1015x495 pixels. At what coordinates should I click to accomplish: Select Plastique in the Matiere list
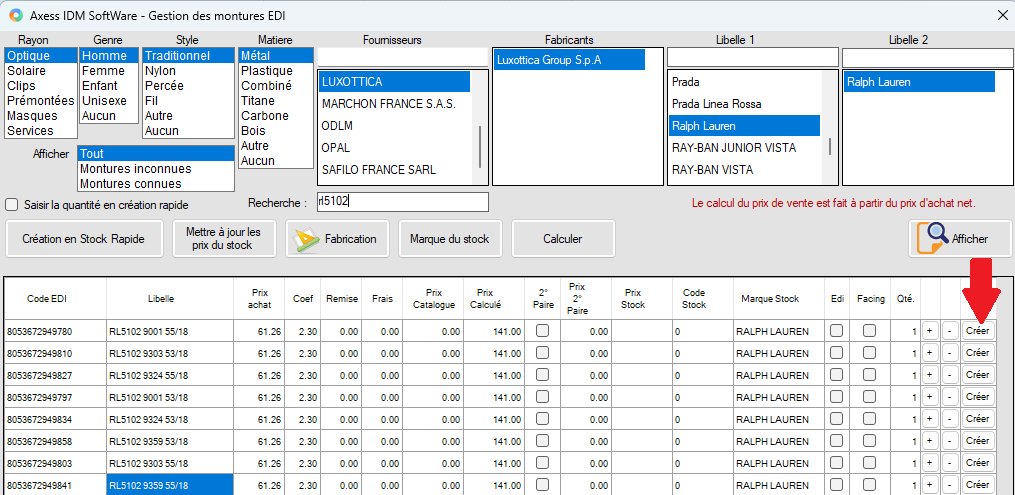267,71
